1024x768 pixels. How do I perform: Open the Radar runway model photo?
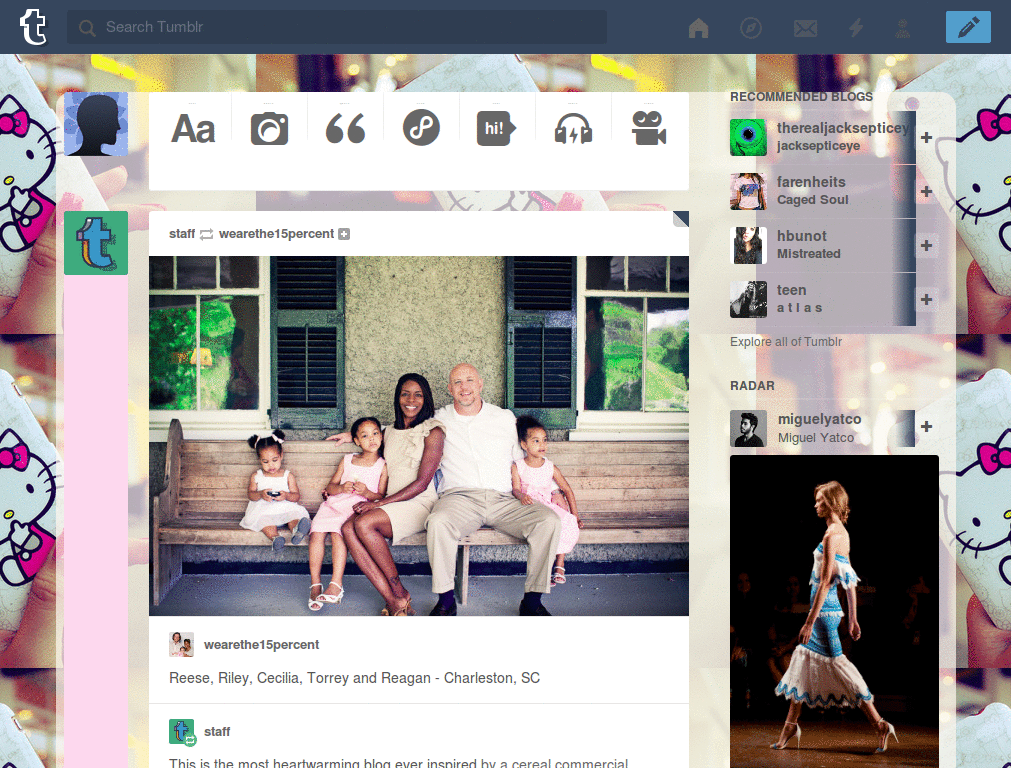[x=834, y=611]
